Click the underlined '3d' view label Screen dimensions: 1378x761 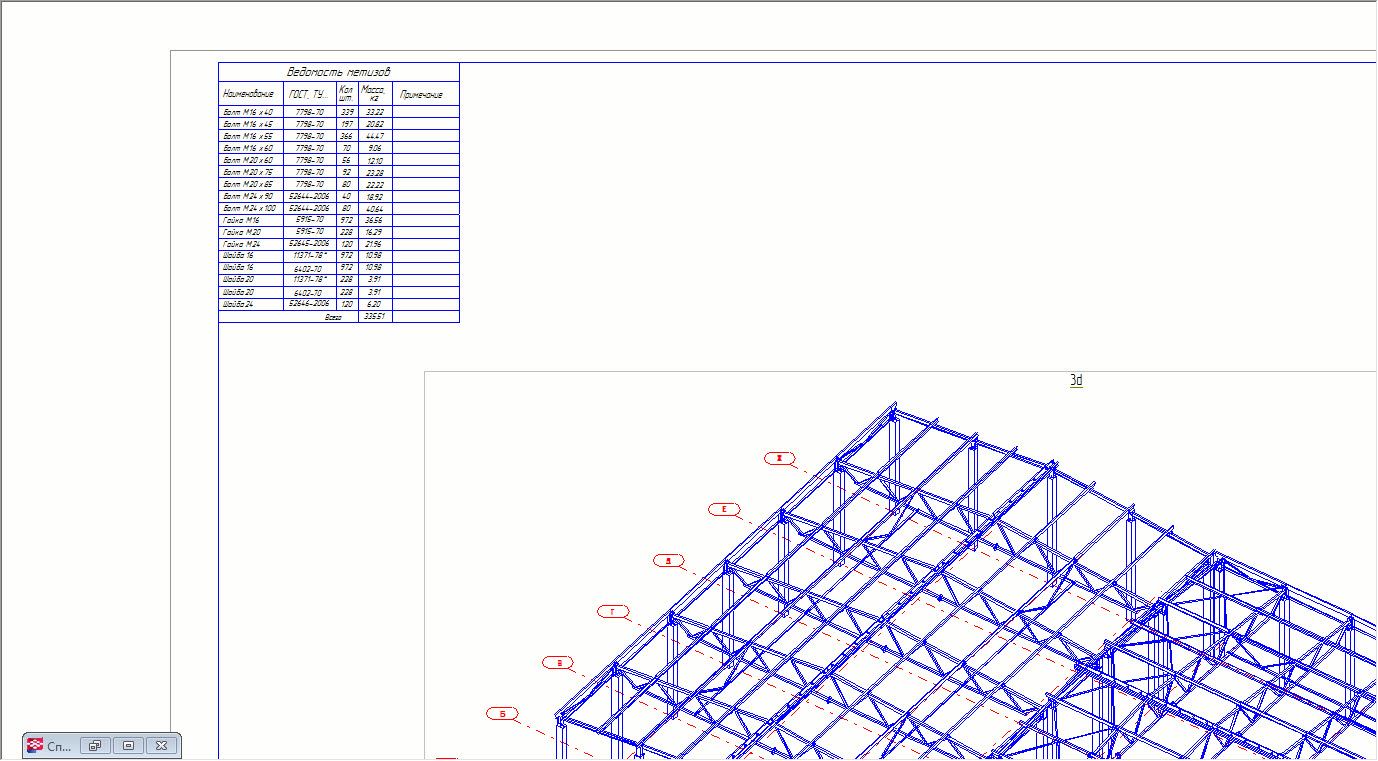pos(1076,381)
